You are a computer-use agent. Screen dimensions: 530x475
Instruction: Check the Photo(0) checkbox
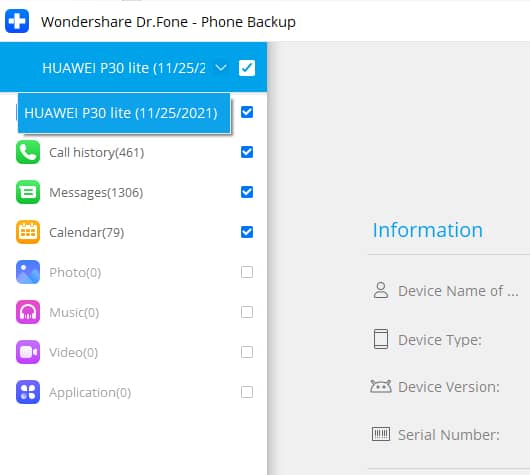(x=247, y=272)
